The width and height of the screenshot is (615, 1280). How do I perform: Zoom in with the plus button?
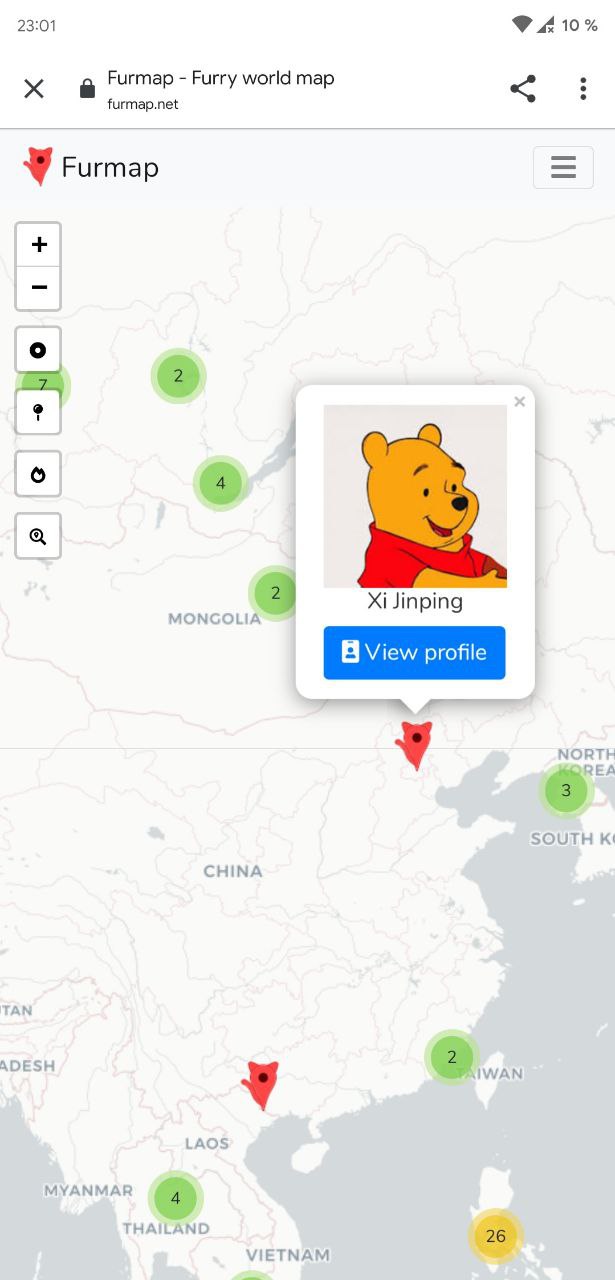(39, 245)
